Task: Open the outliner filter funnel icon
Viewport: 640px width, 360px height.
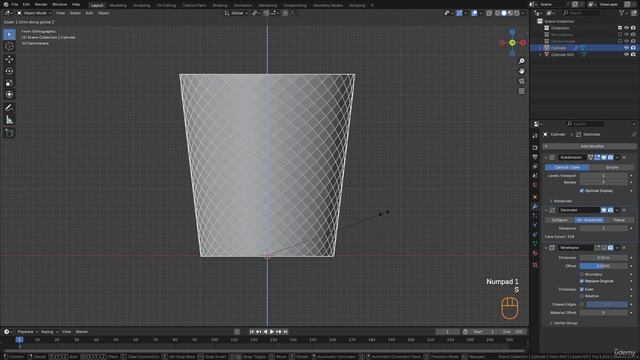Action: (622, 13)
